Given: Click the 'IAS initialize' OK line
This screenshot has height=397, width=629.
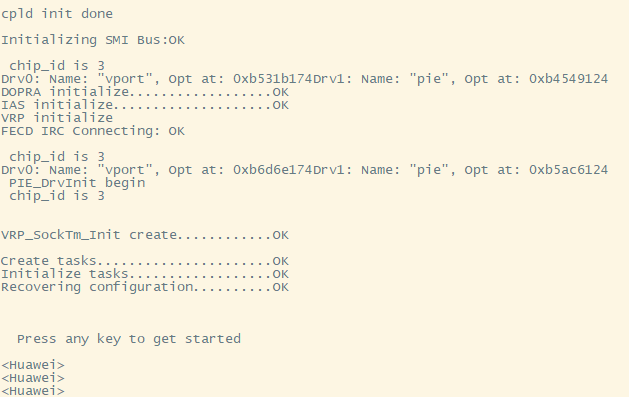Looking at the screenshot, I should pos(144,105).
